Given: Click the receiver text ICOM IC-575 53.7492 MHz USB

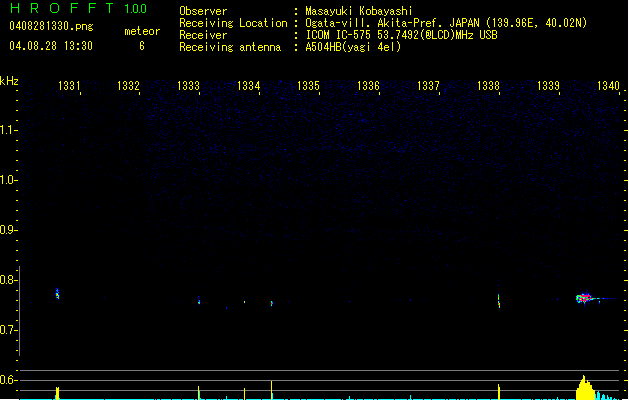Looking at the screenshot, I should point(401,35).
